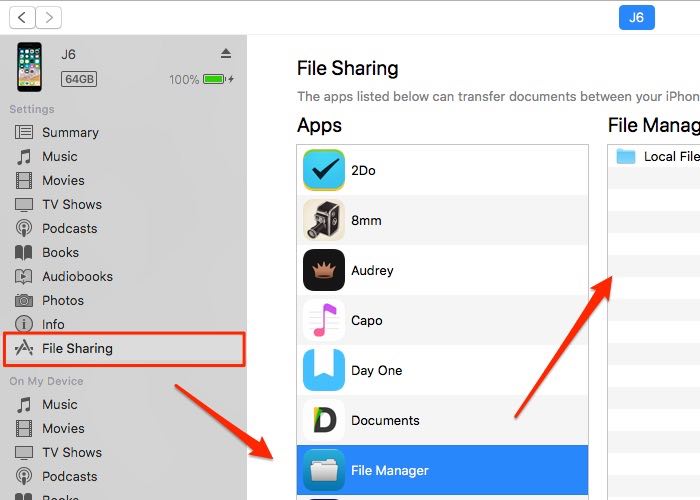This screenshot has width=700, height=500.
Task: Go forward with the right arrow
Action: [49, 17]
